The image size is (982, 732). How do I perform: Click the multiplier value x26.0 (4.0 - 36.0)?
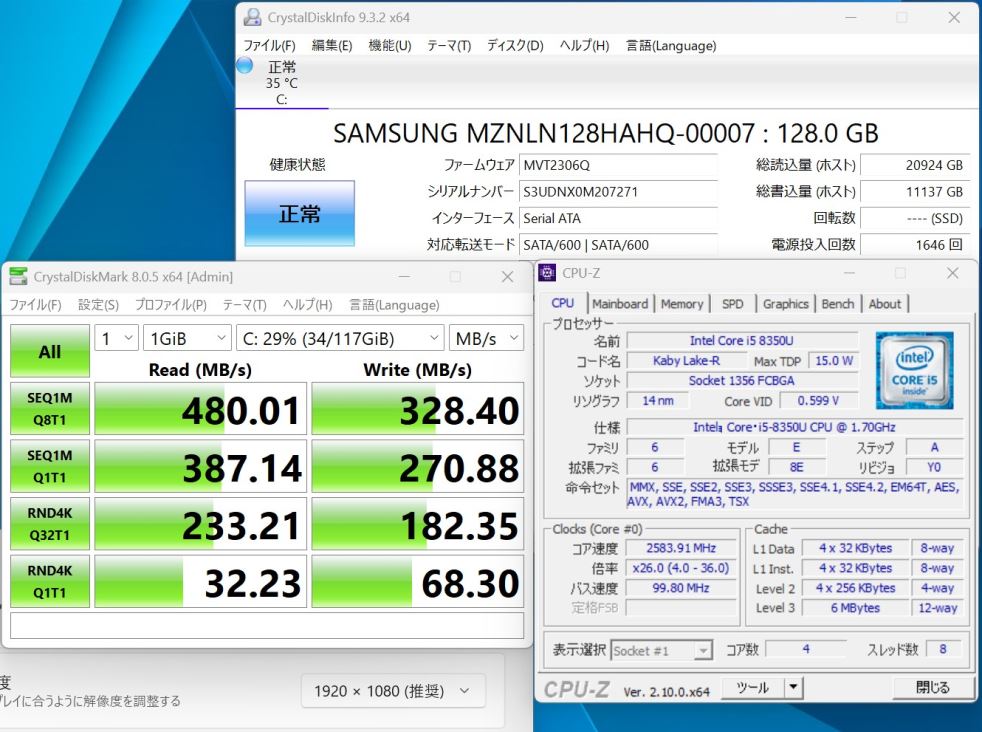681,568
